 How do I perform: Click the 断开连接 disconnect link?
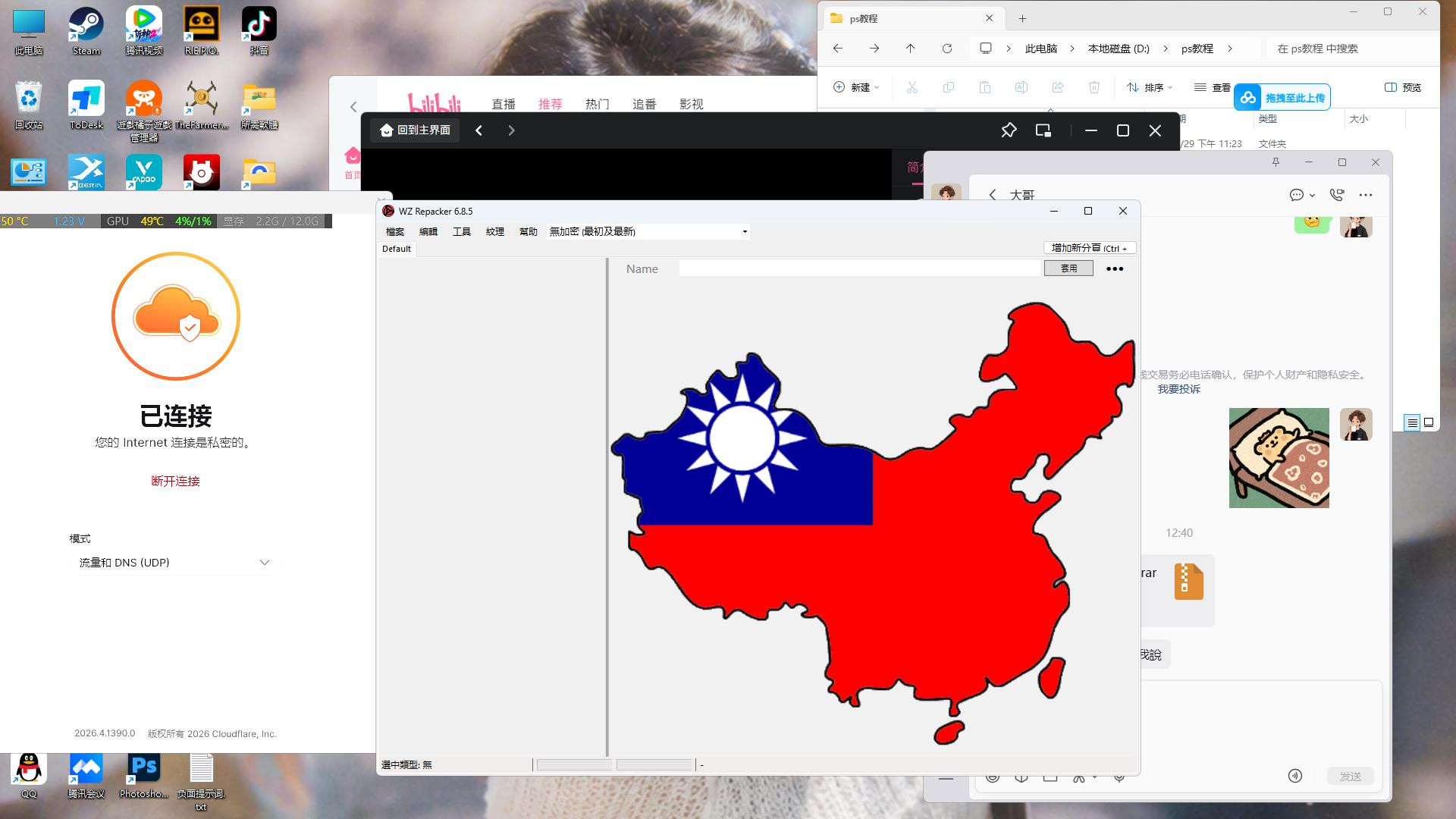point(176,481)
